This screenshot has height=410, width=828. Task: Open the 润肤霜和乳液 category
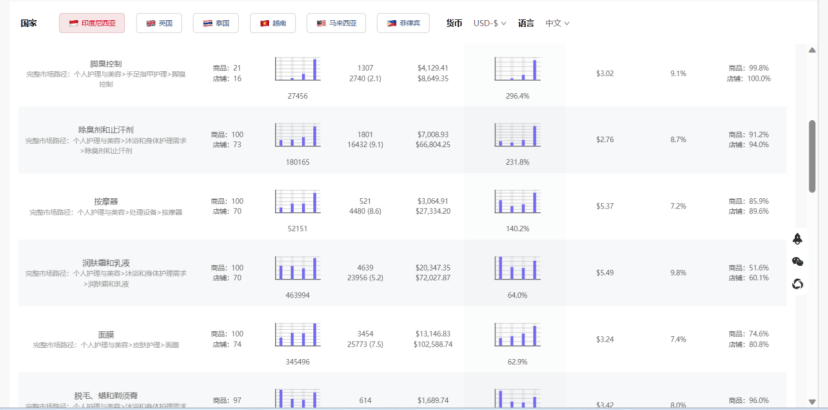pyautogui.click(x=106, y=262)
